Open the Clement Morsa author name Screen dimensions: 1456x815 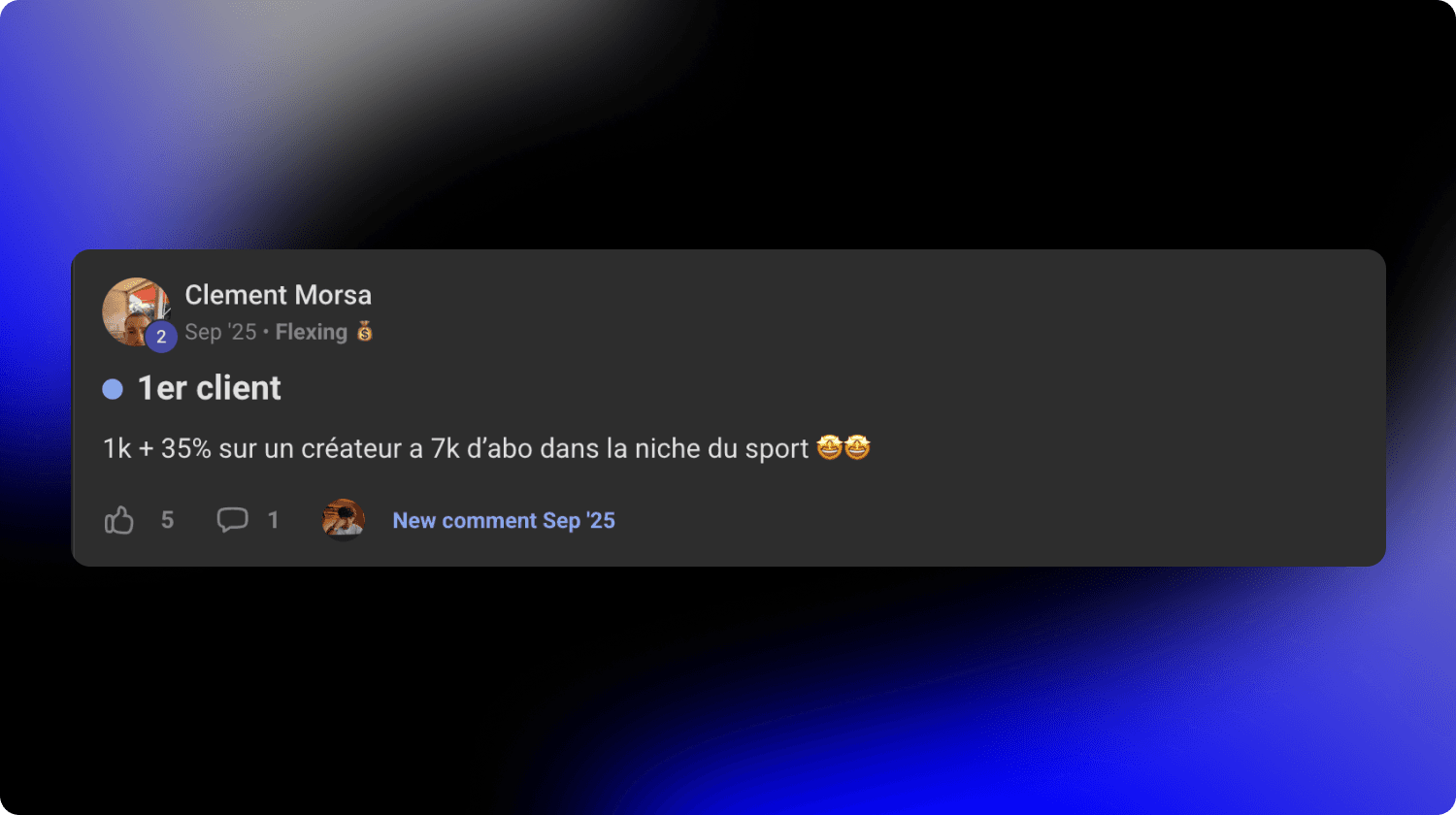click(279, 295)
